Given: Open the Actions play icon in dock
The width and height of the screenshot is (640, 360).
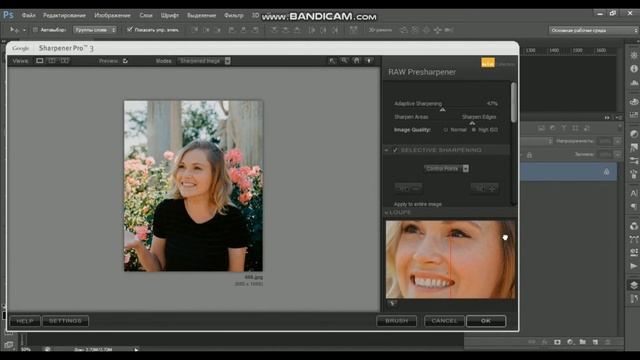Looking at the screenshot, I should [634, 266].
